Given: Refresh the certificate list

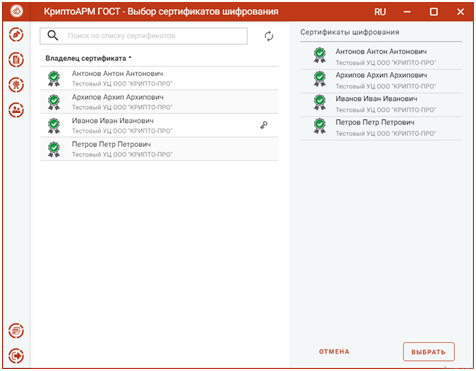Looking at the screenshot, I should tap(269, 36).
